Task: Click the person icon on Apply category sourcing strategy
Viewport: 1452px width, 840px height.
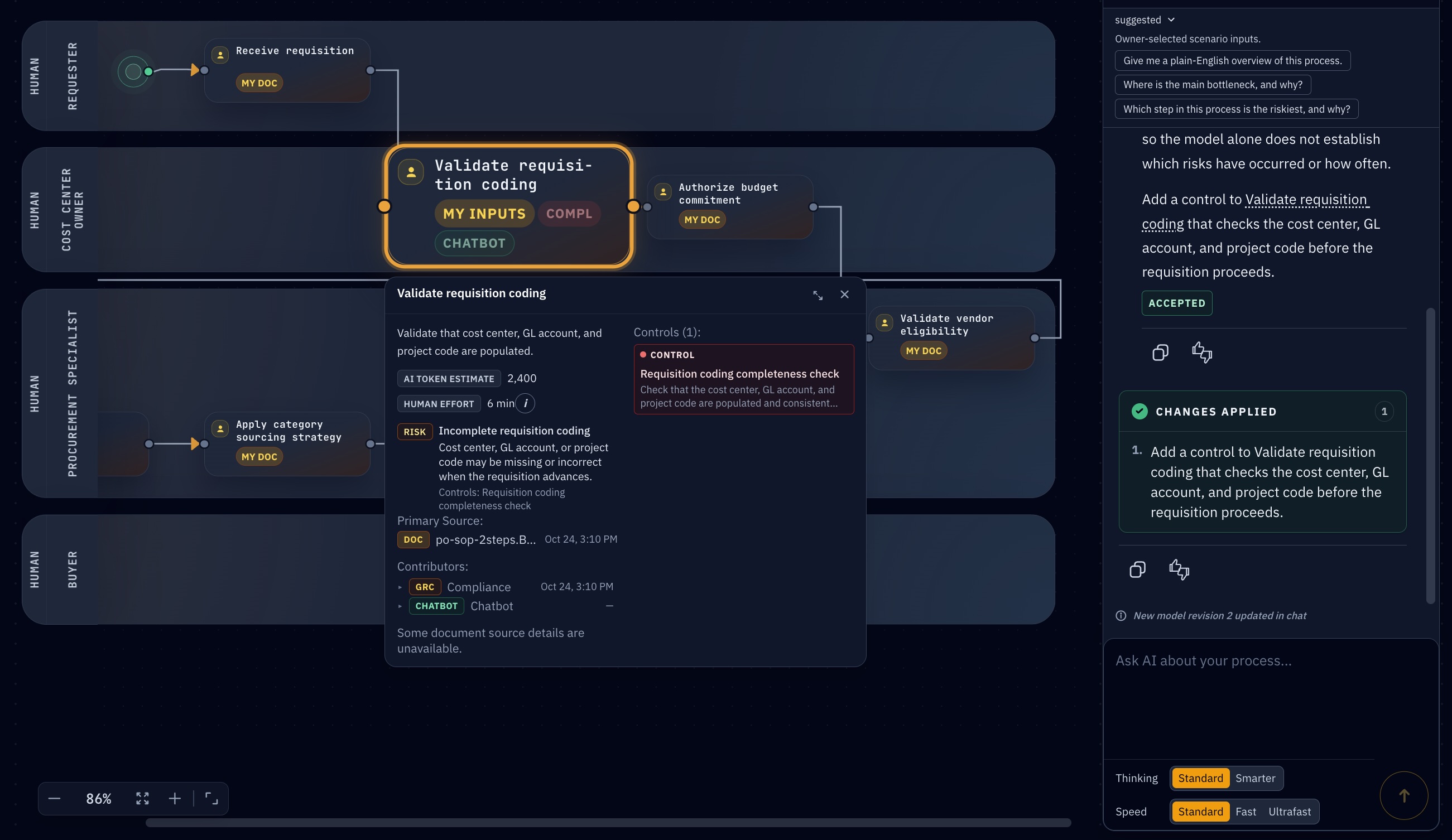Action: click(220, 428)
